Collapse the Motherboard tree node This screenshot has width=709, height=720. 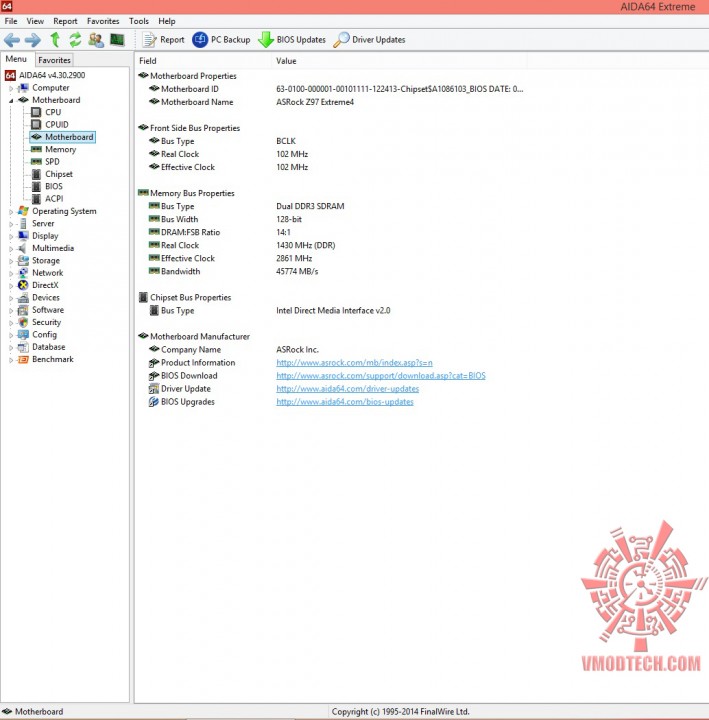coord(11,101)
